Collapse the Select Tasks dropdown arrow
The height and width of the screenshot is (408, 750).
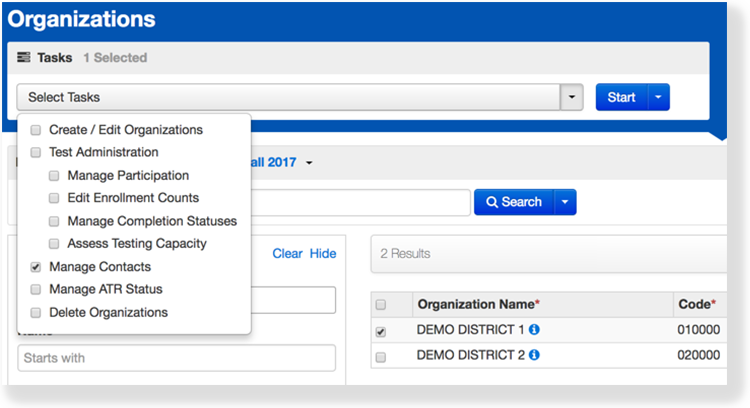coord(570,97)
